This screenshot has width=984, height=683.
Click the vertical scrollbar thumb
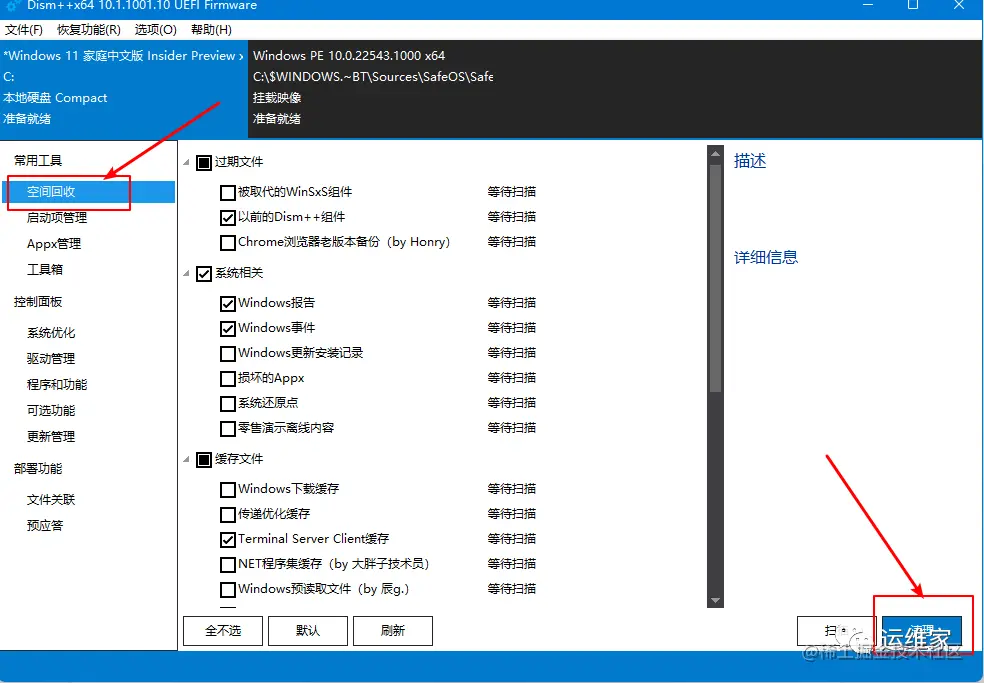[x=715, y=278]
